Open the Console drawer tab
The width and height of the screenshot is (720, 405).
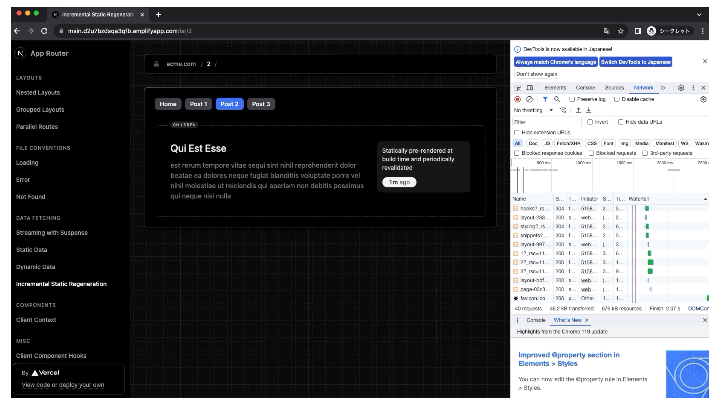[536, 320]
